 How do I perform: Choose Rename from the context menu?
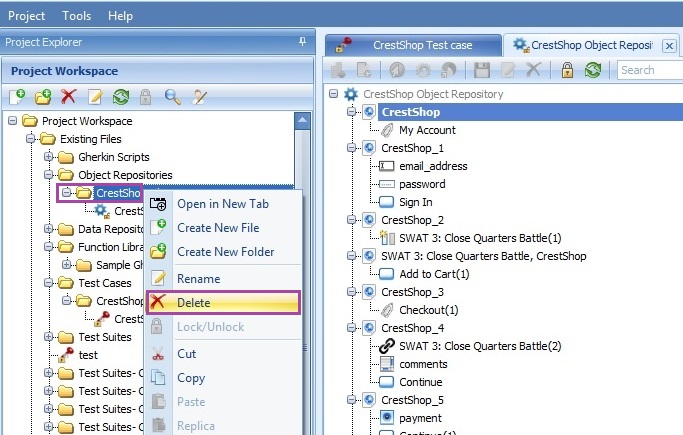(x=223, y=279)
